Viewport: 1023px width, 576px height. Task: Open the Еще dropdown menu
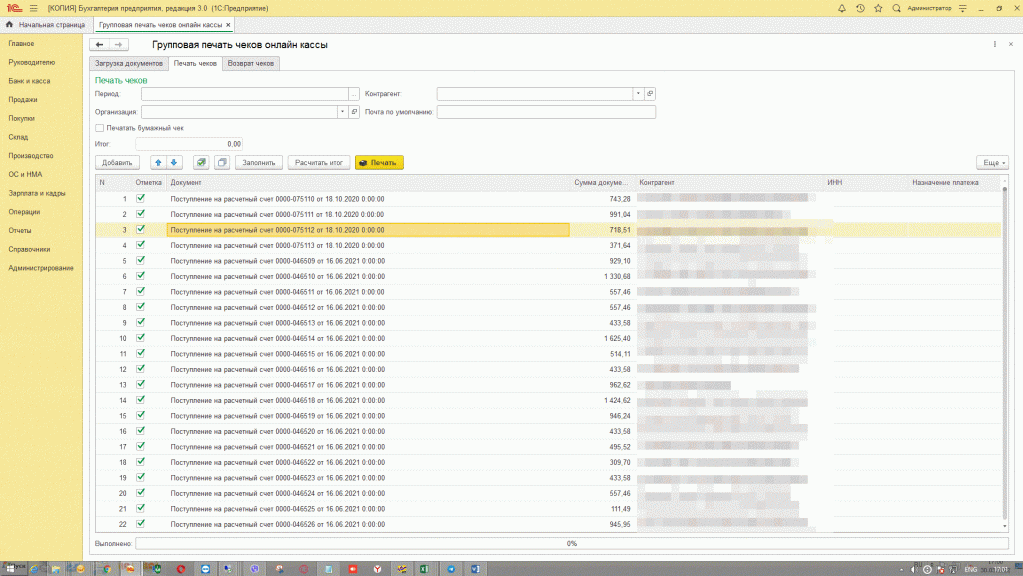click(992, 162)
